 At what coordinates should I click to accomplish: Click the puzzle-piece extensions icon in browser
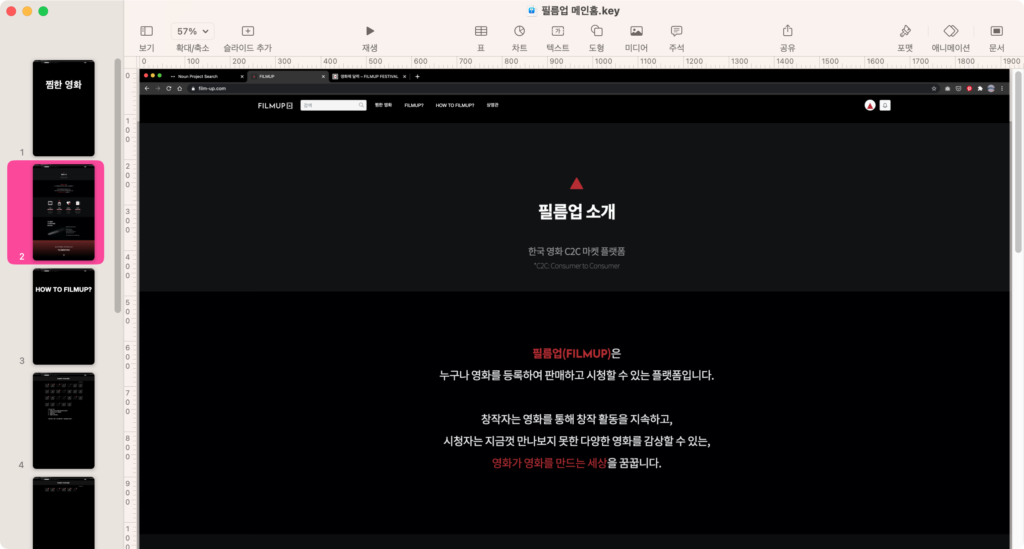click(x=980, y=88)
